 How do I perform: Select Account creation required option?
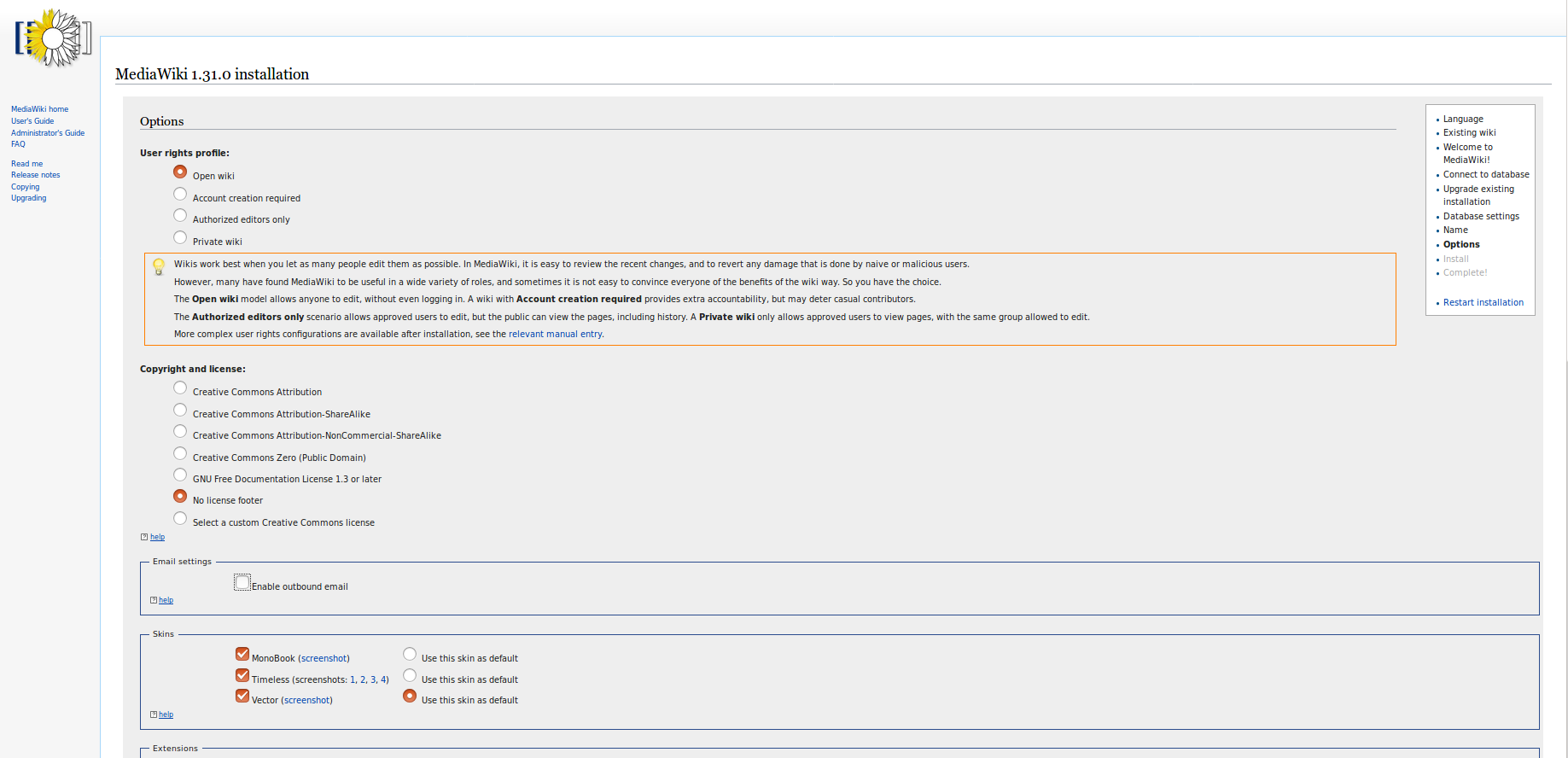pyautogui.click(x=180, y=194)
